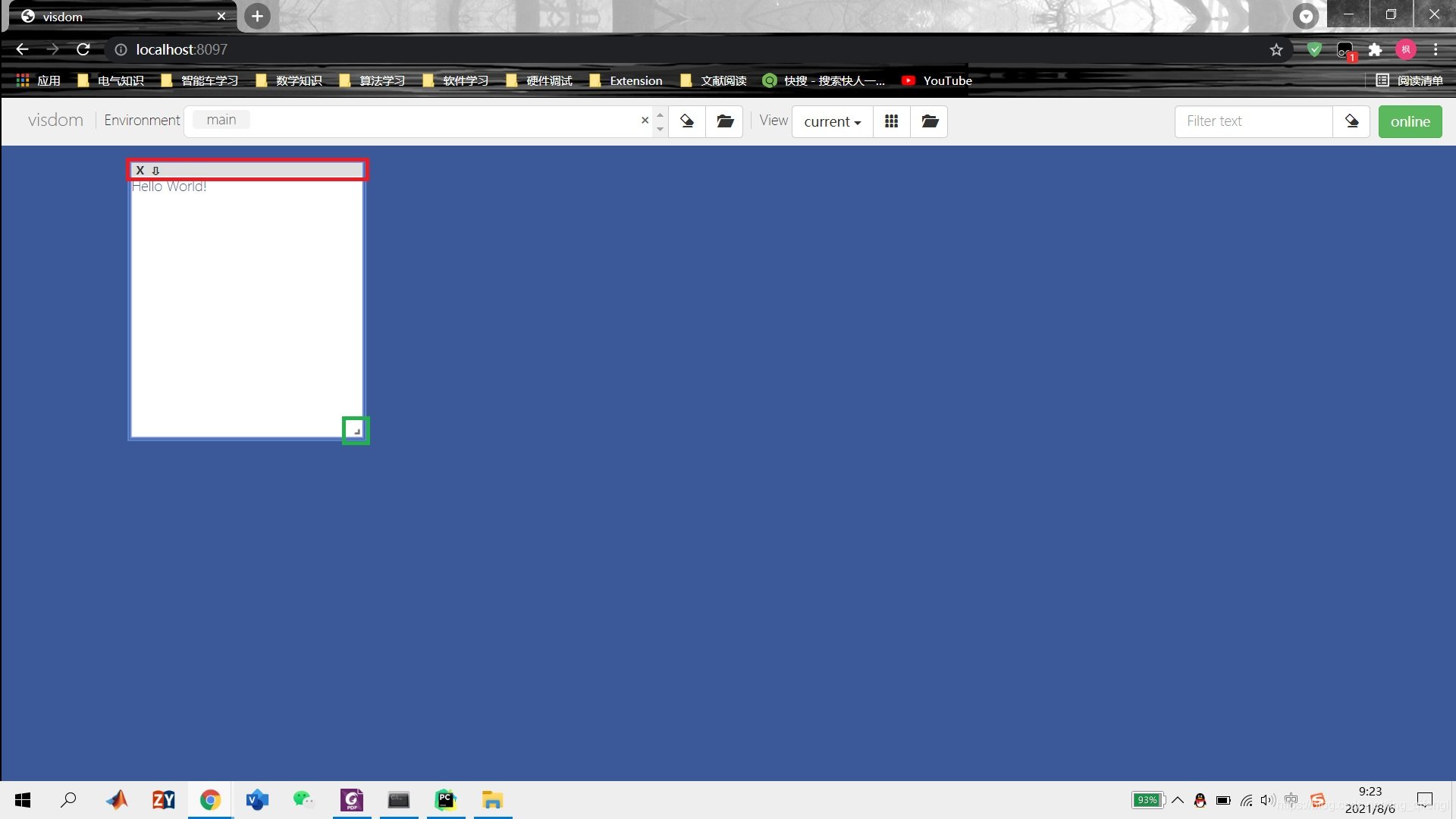Click the search/filter icon on right
This screenshot has width=1456, height=819.
[x=1352, y=121]
